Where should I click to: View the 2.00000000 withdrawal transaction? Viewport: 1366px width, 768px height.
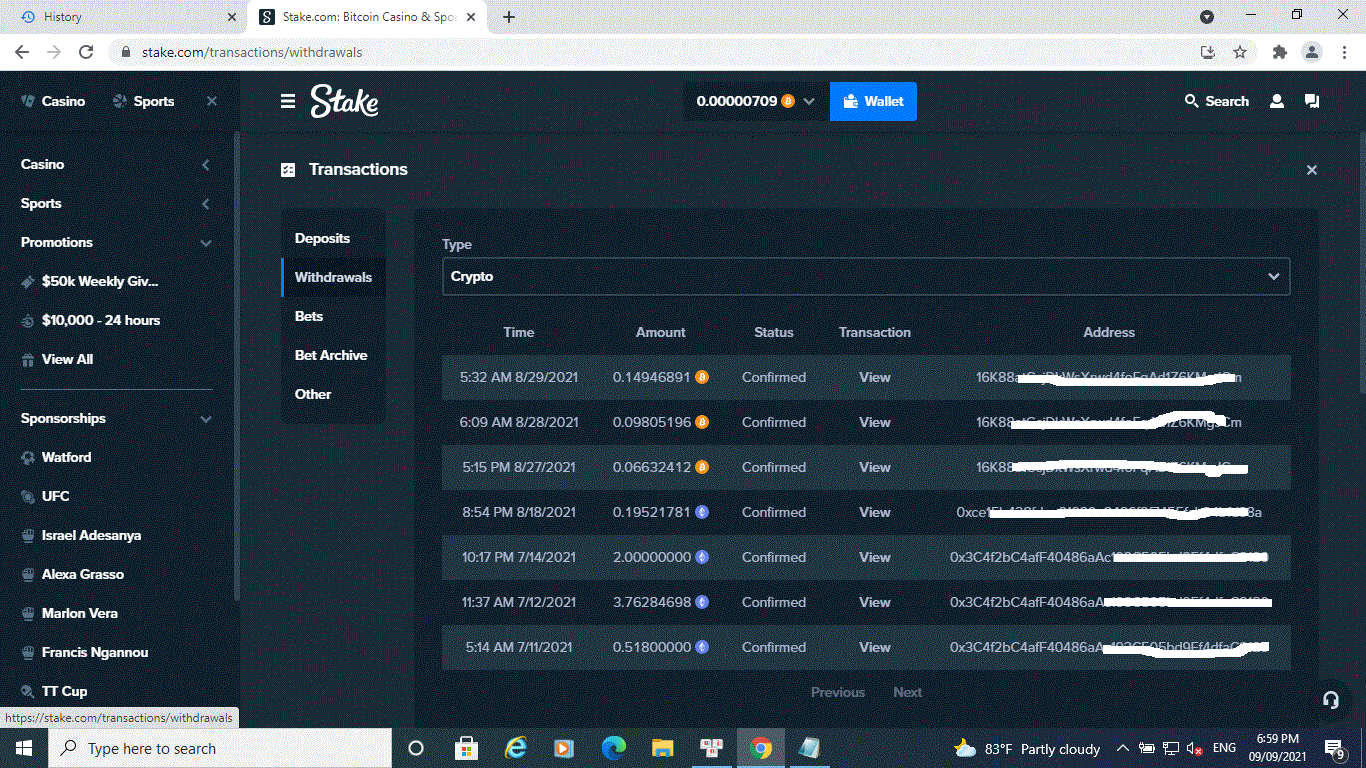click(875, 557)
